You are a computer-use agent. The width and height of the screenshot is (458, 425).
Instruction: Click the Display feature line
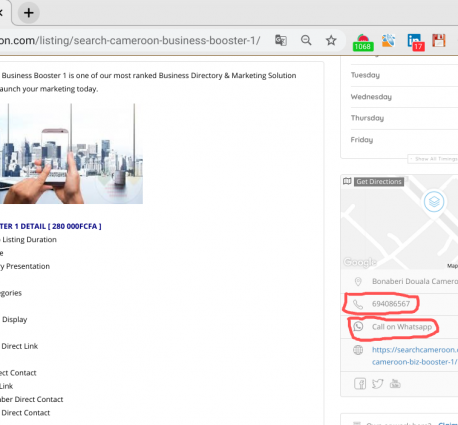coord(14,320)
